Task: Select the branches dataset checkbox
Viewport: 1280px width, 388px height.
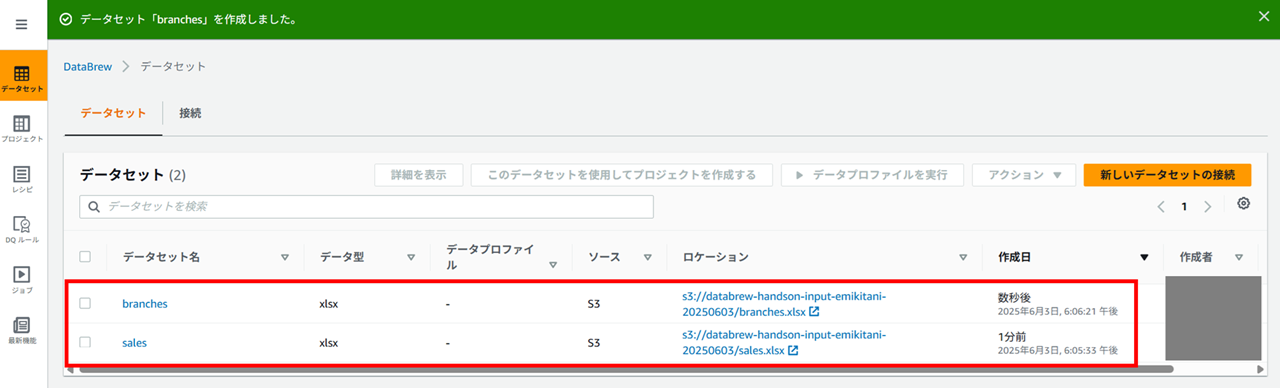Action: click(x=85, y=303)
